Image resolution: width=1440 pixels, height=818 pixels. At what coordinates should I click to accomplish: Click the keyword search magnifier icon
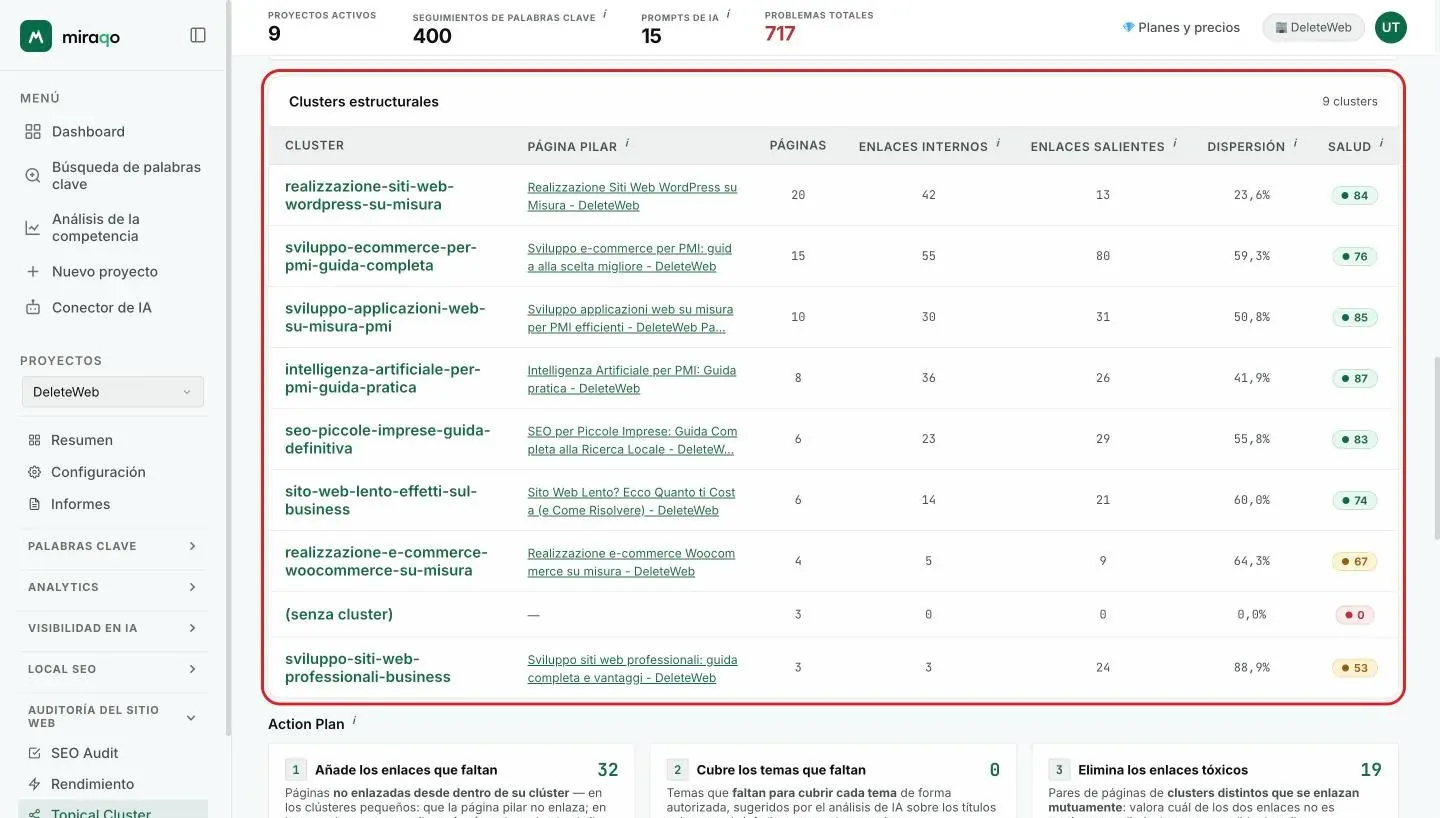[x=33, y=176]
